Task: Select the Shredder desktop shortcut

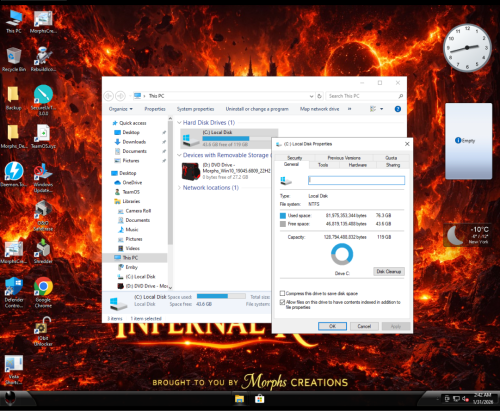Action: click(x=43, y=251)
